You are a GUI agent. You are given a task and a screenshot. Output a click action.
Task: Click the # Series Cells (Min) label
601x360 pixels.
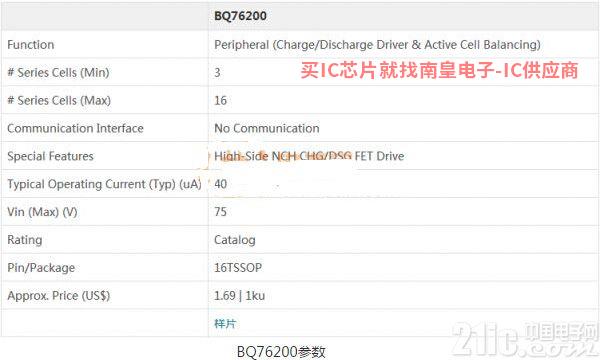pos(58,72)
